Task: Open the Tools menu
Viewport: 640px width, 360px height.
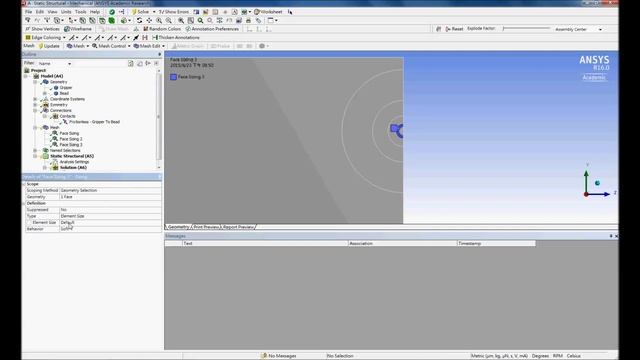Action: pyautogui.click(x=80, y=12)
